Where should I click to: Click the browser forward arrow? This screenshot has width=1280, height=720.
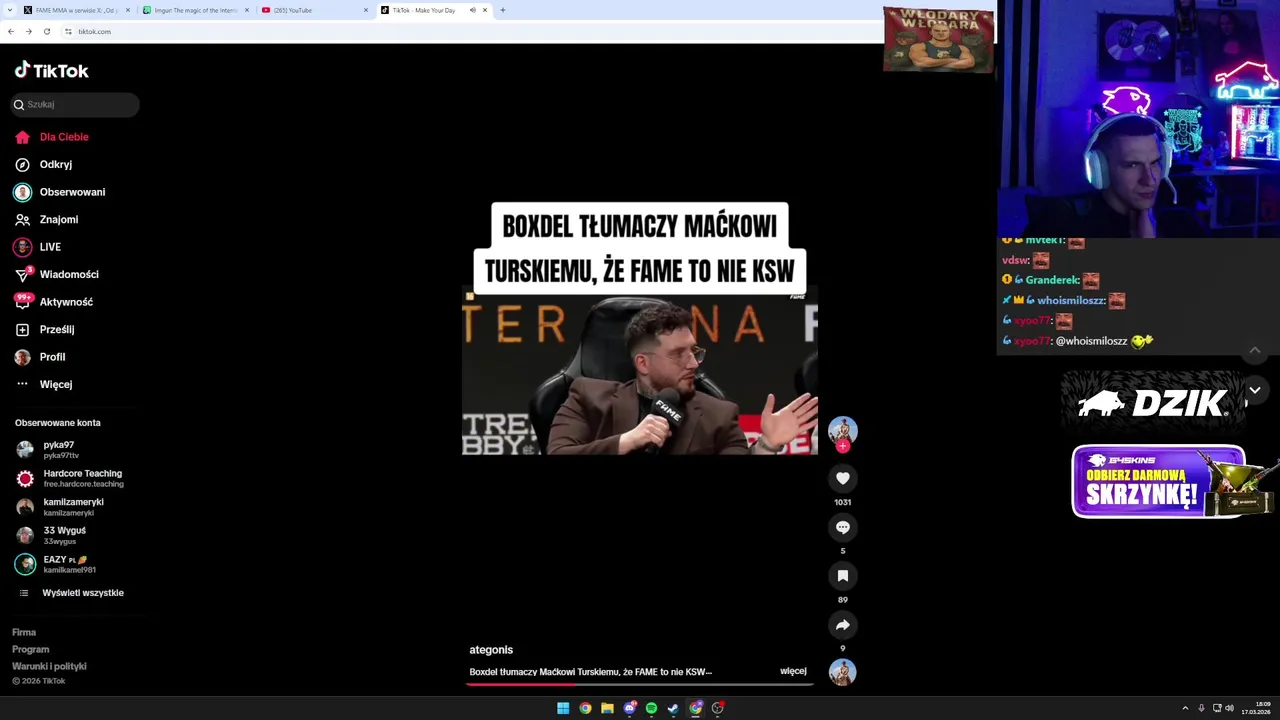pos(28,31)
